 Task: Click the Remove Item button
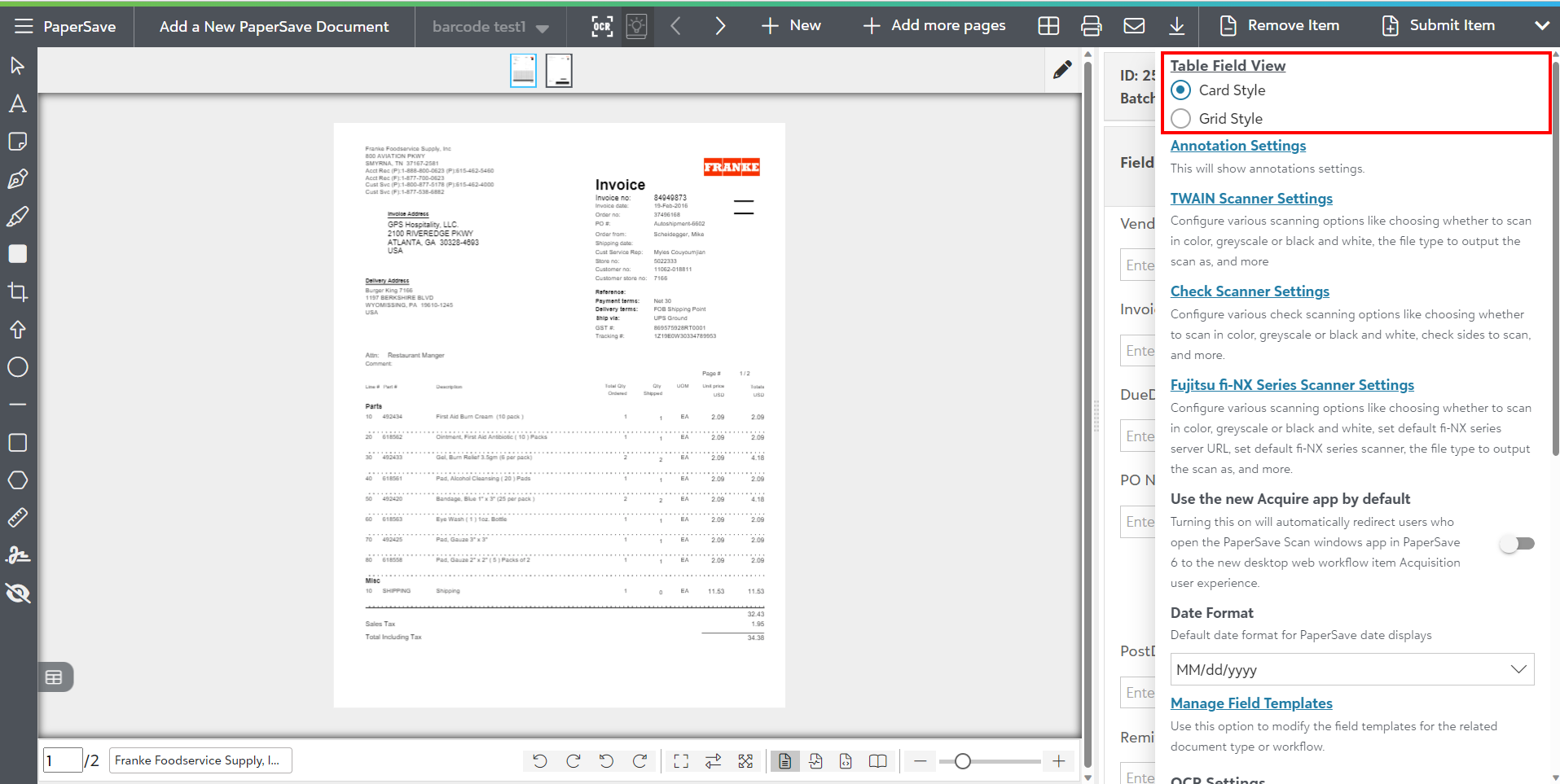click(x=1280, y=26)
